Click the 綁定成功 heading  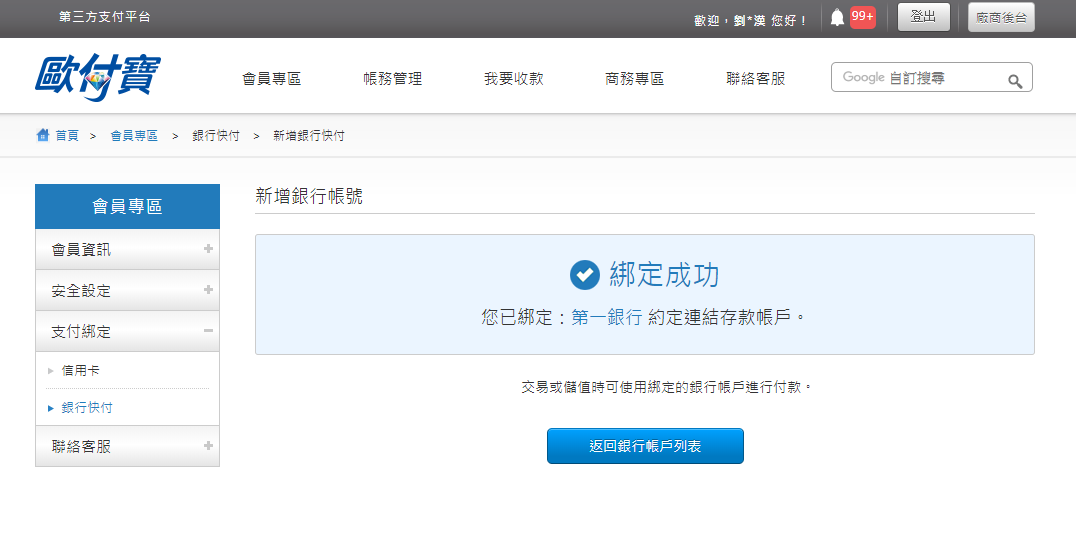click(x=664, y=274)
